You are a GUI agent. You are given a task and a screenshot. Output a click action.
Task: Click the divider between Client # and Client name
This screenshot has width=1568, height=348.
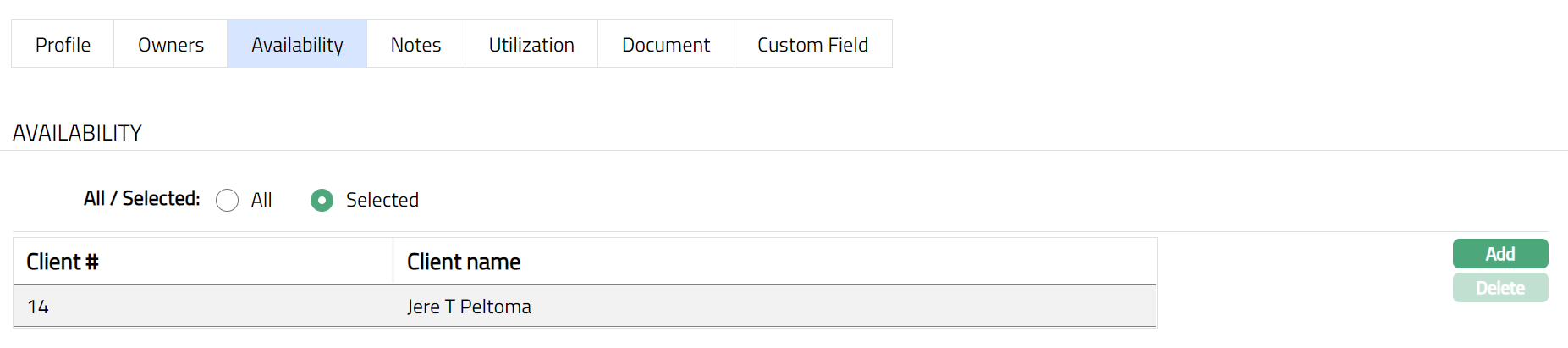(x=393, y=262)
